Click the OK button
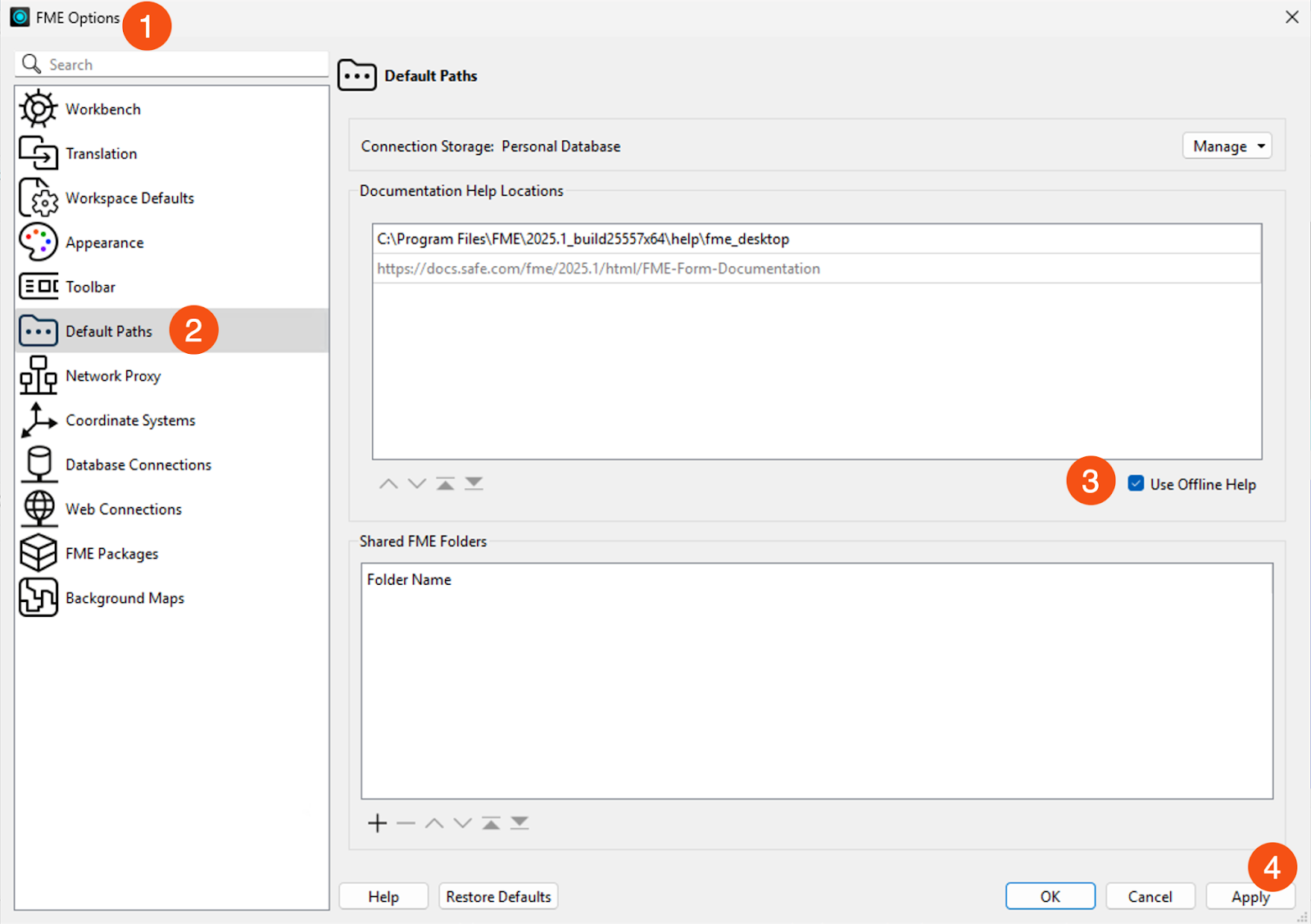The height and width of the screenshot is (924, 1311). 1050,896
